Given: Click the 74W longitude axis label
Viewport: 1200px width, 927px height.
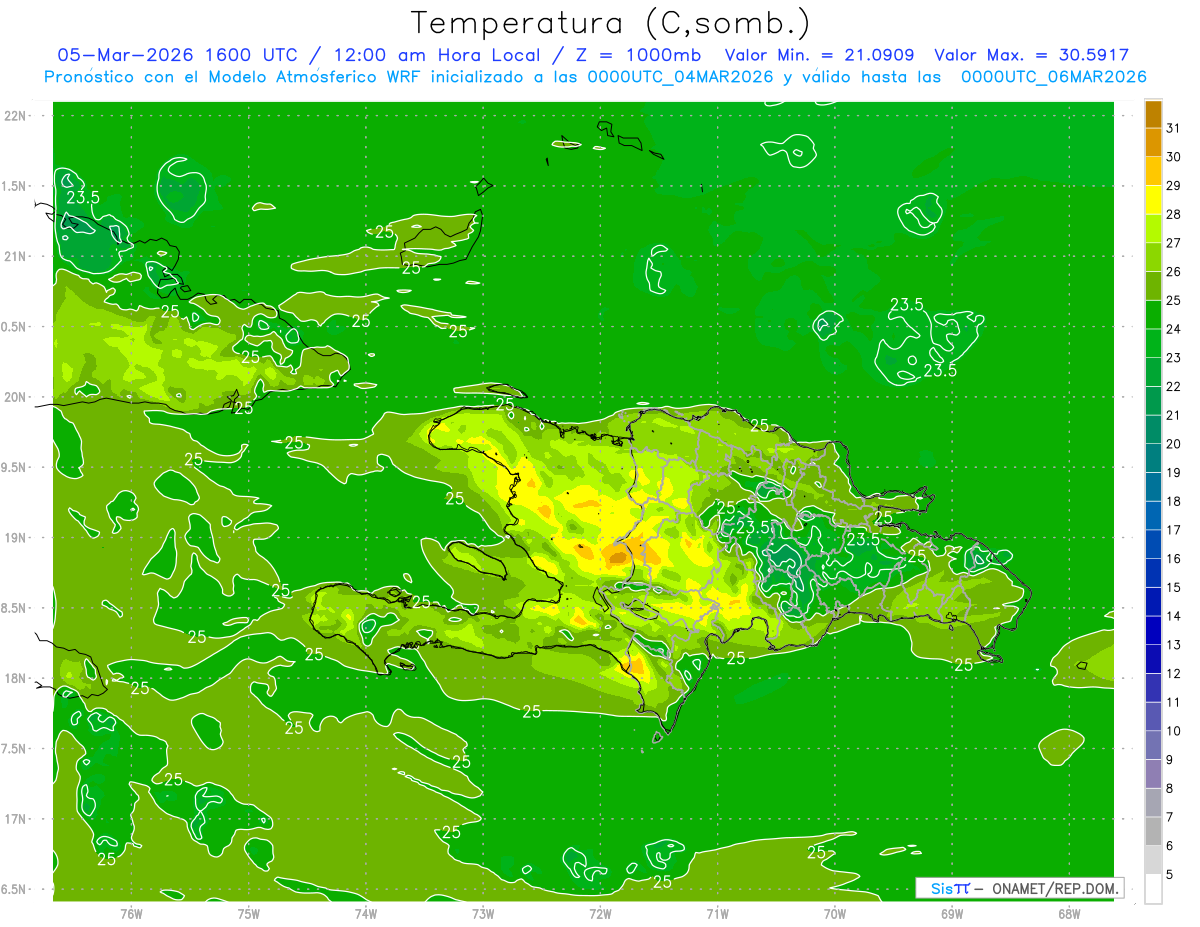Looking at the screenshot, I should click(x=366, y=914).
